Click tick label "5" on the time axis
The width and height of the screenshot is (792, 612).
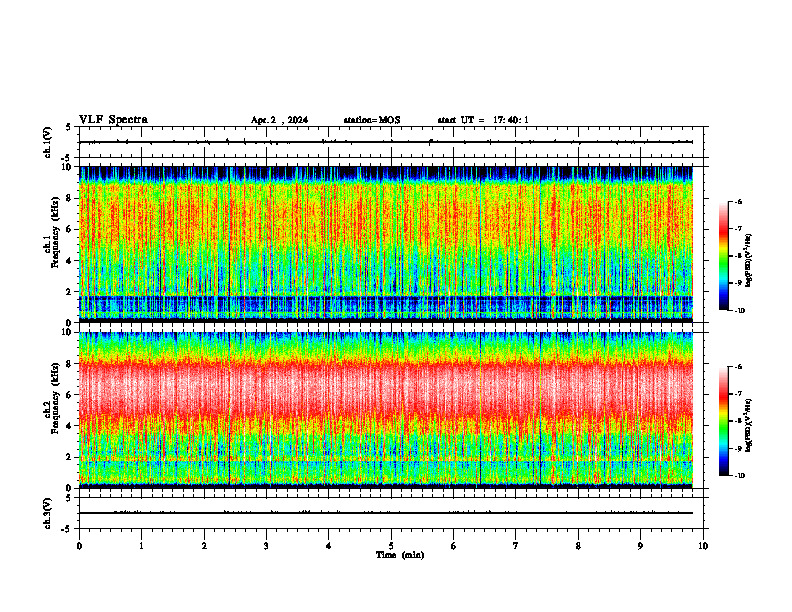pos(391,546)
